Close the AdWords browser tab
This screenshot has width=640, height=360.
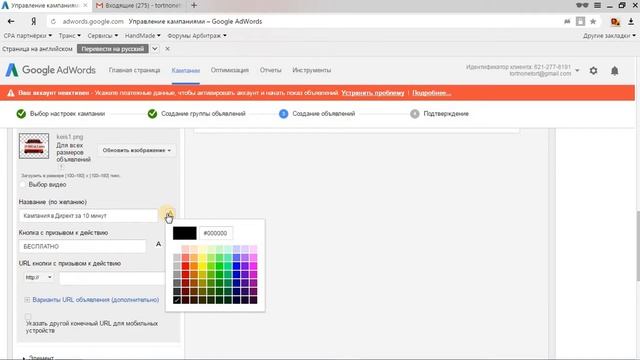pyautogui.click(x=85, y=5)
